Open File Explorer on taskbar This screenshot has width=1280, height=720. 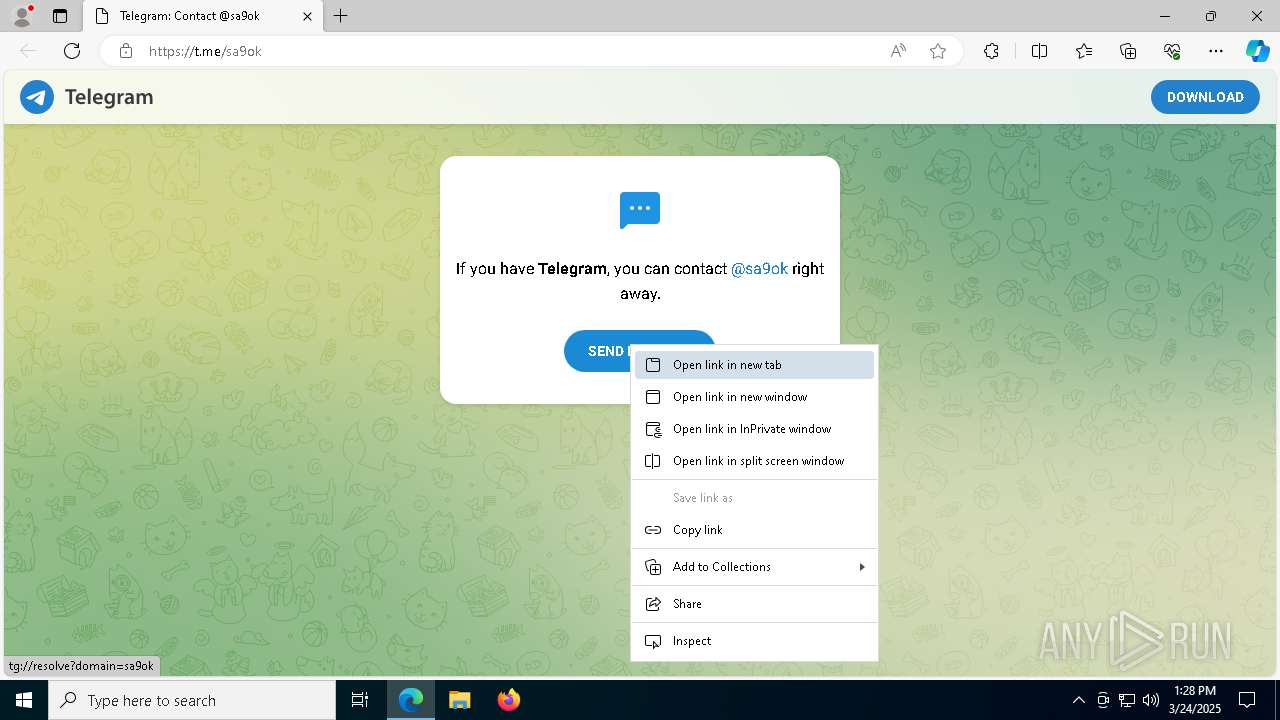(x=459, y=700)
